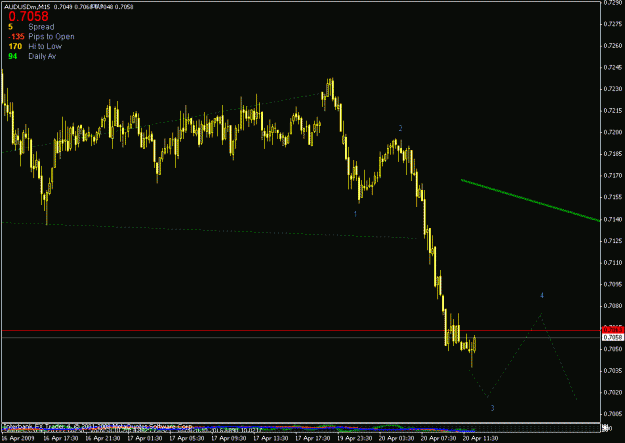The height and width of the screenshot is (443, 625).
Task: Click wave label 1 on chart
Action: pos(355,214)
